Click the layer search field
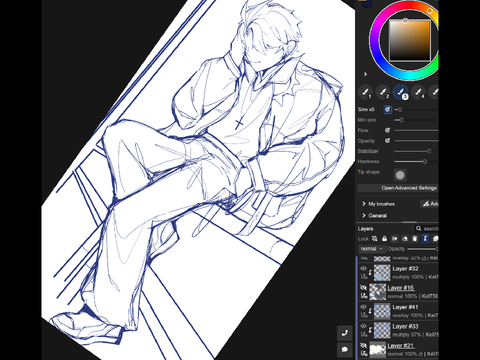 [427, 229]
